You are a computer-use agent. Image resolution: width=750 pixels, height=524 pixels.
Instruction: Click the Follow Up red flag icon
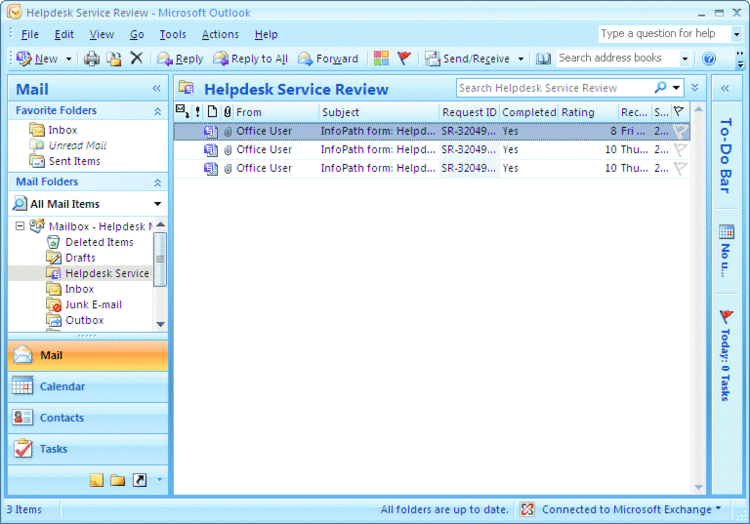[x=404, y=58]
